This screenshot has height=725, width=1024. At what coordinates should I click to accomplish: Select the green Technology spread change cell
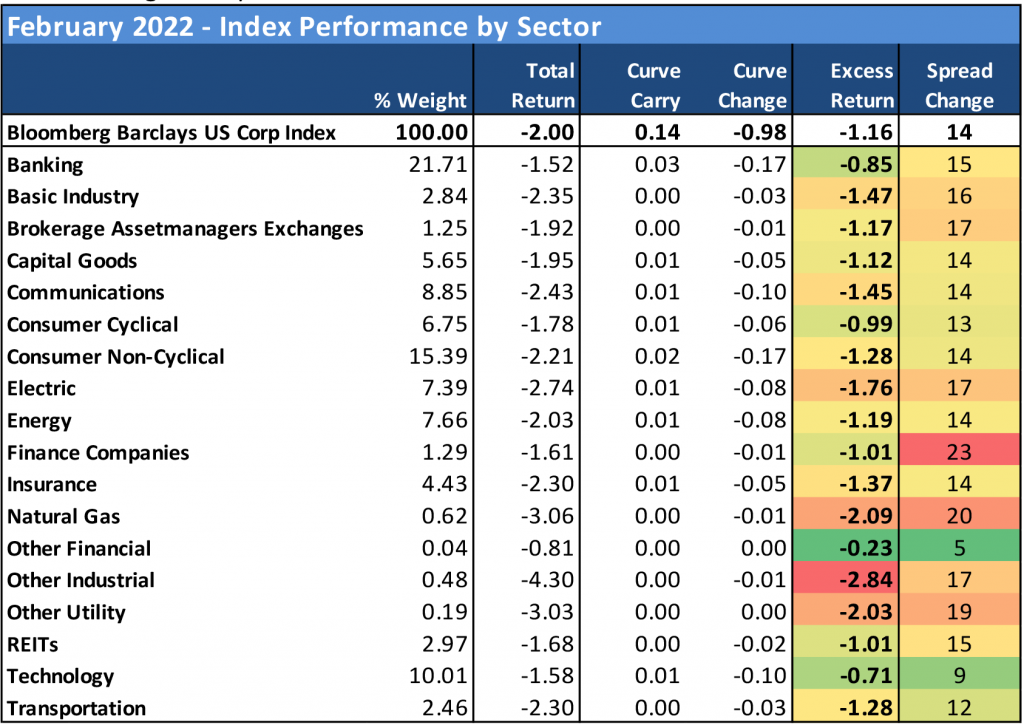[959, 676]
